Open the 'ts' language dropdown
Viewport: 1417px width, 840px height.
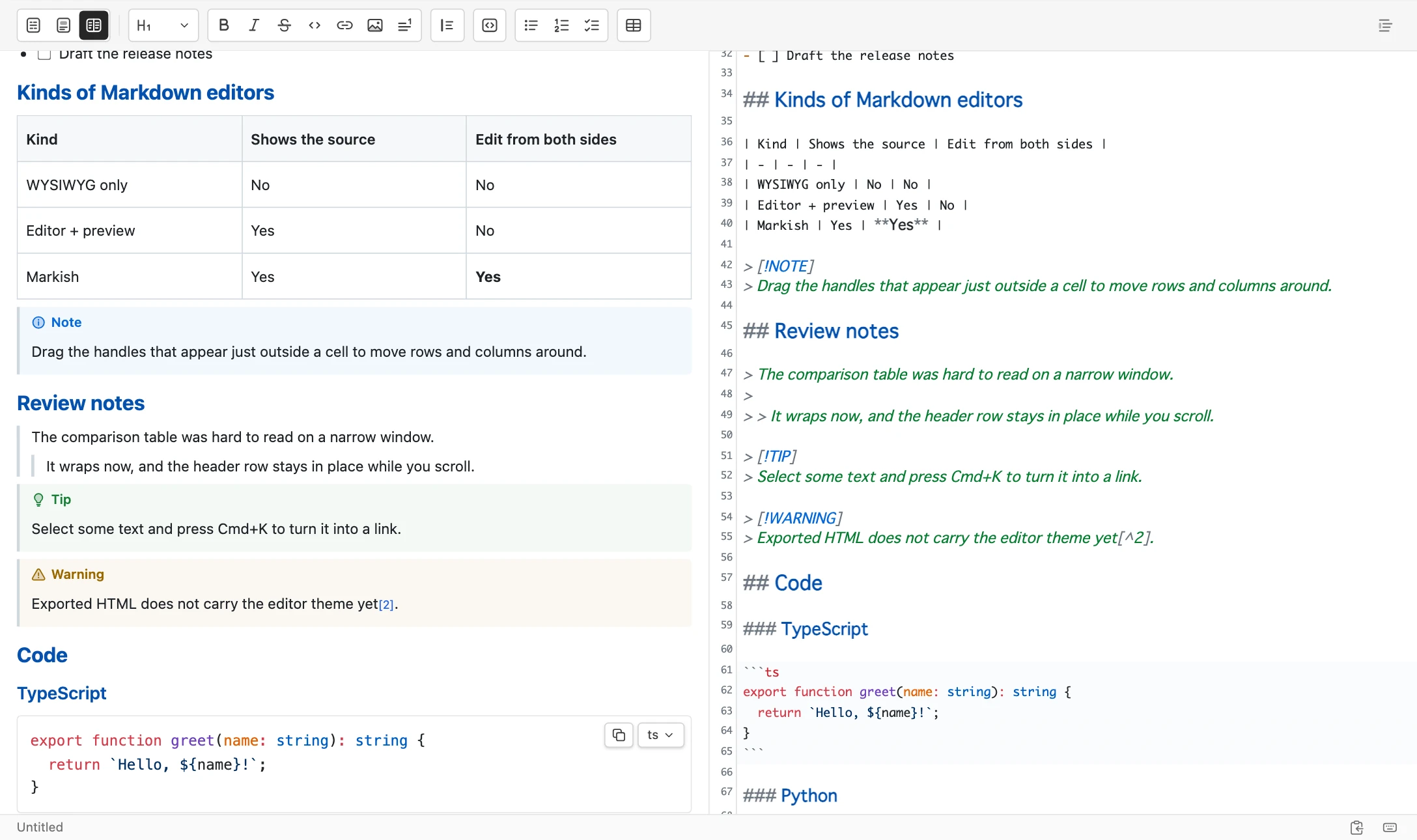(660, 735)
